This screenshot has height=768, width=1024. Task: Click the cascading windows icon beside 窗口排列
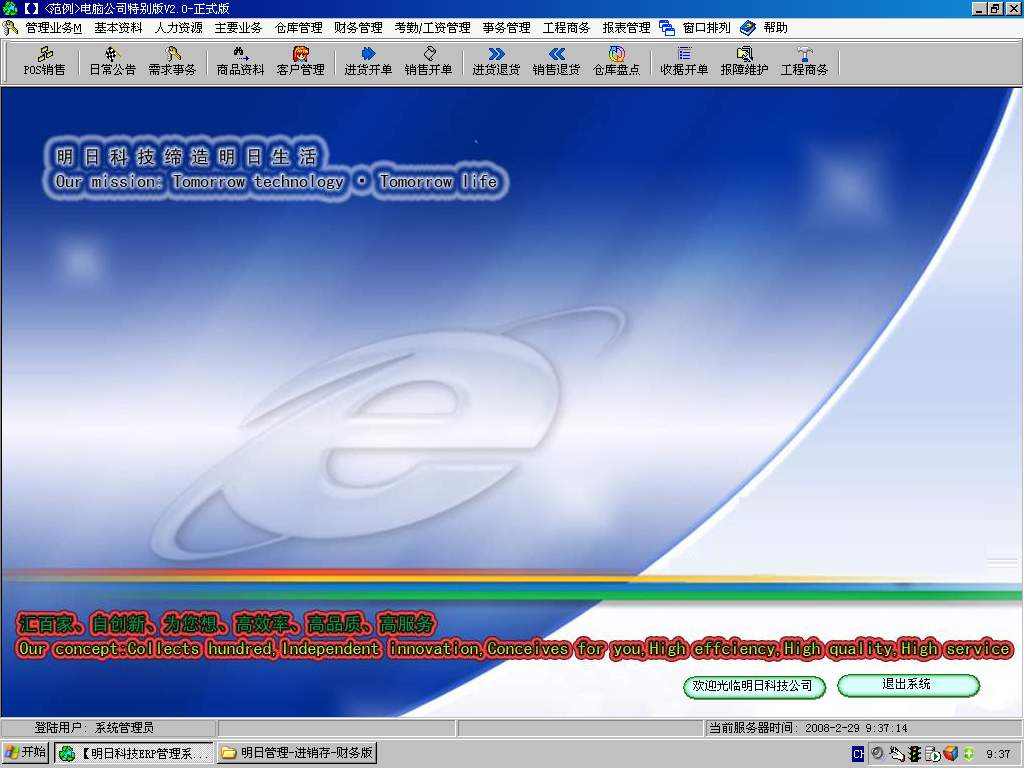tap(667, 28)
